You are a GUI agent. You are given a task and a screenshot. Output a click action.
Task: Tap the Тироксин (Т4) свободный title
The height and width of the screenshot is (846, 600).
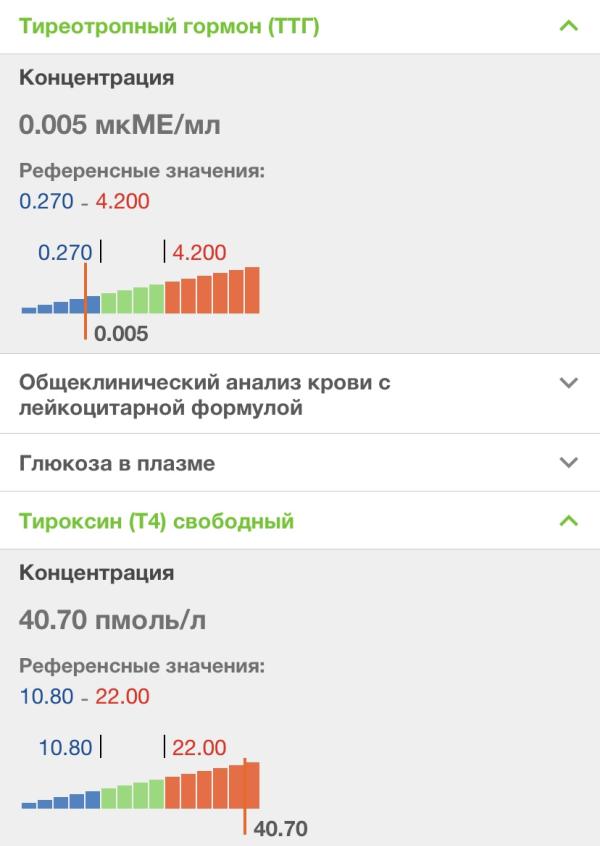tap(156, 521)
